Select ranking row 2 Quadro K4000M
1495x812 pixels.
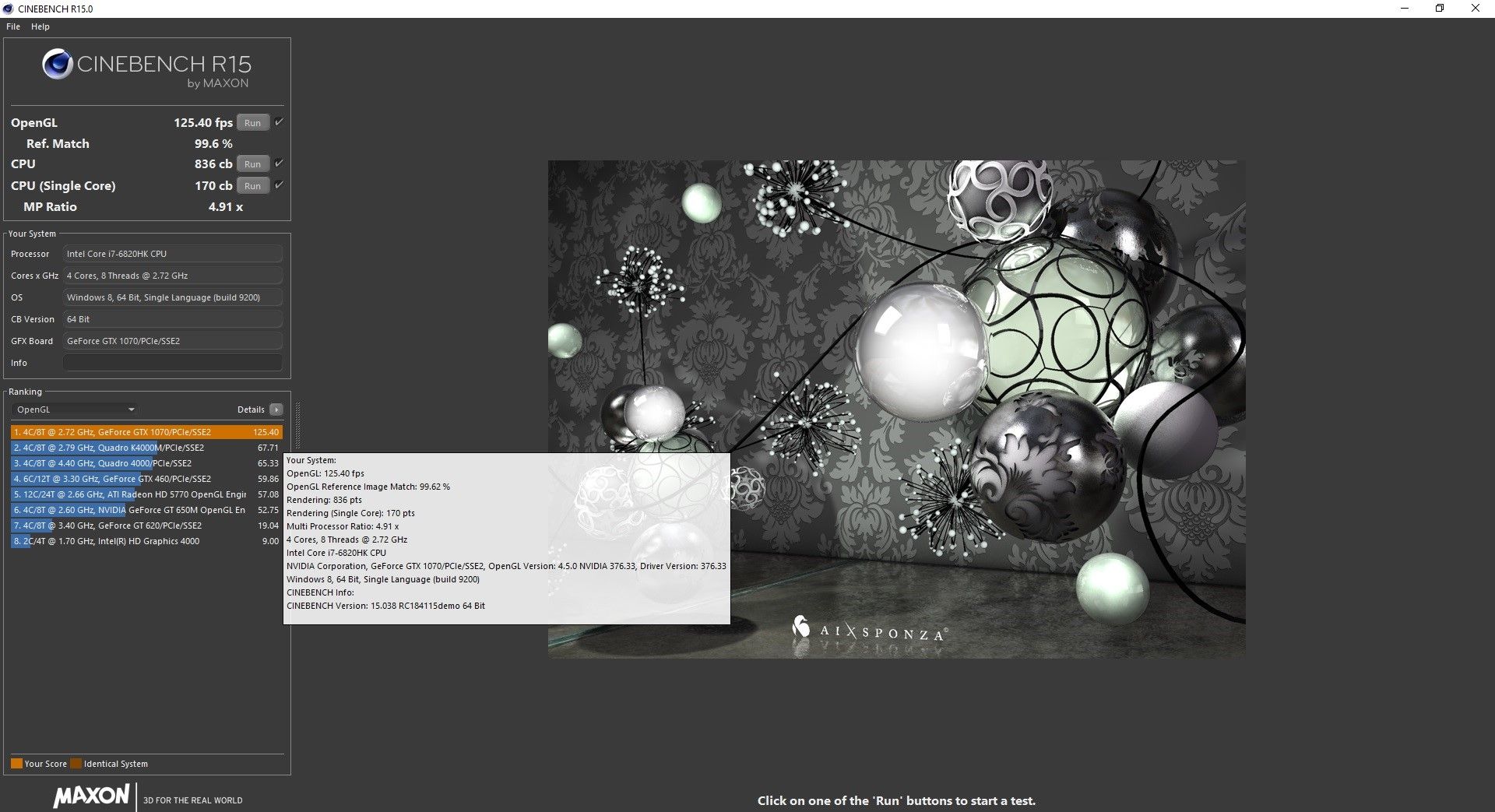click(146, 448)
